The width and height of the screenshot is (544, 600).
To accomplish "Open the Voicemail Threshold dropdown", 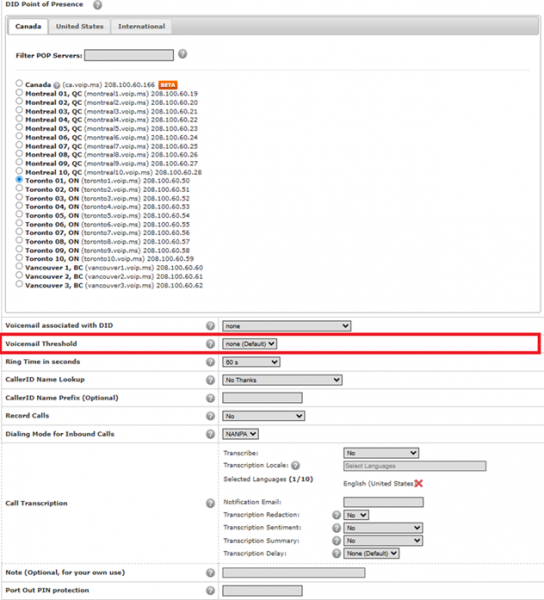I will 249,344.
